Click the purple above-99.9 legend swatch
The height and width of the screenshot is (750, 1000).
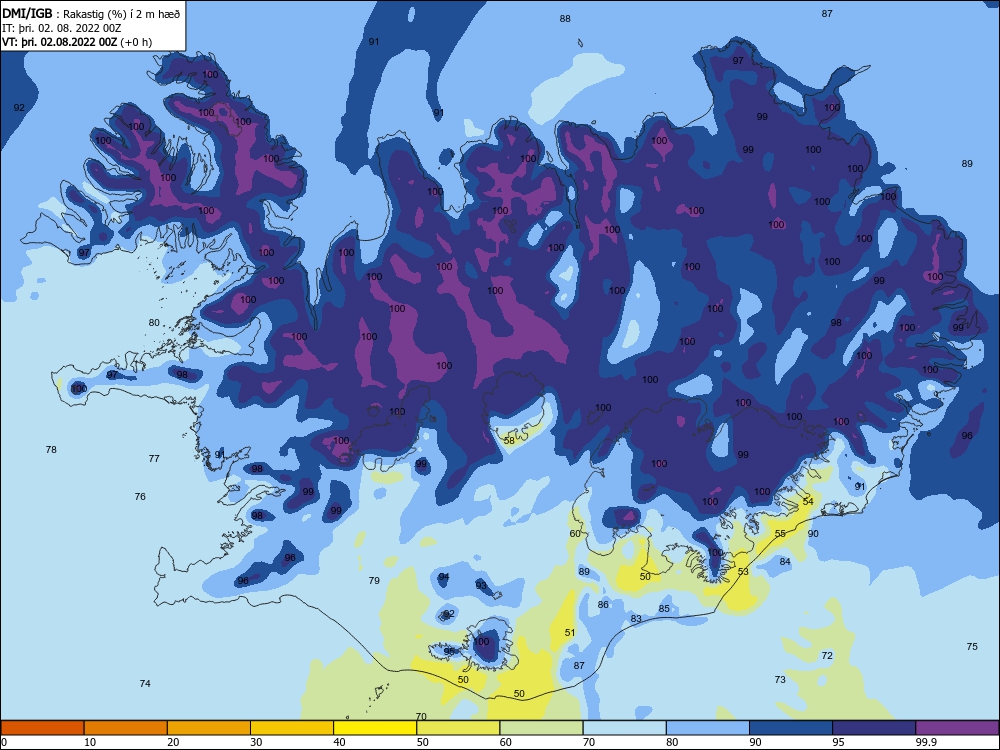pyautogui.click(x=957, y=728)
